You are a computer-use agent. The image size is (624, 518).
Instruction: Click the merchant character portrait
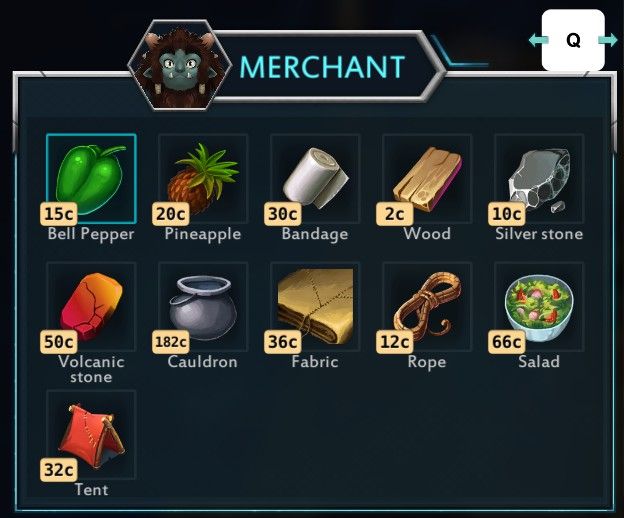(180, 65)
